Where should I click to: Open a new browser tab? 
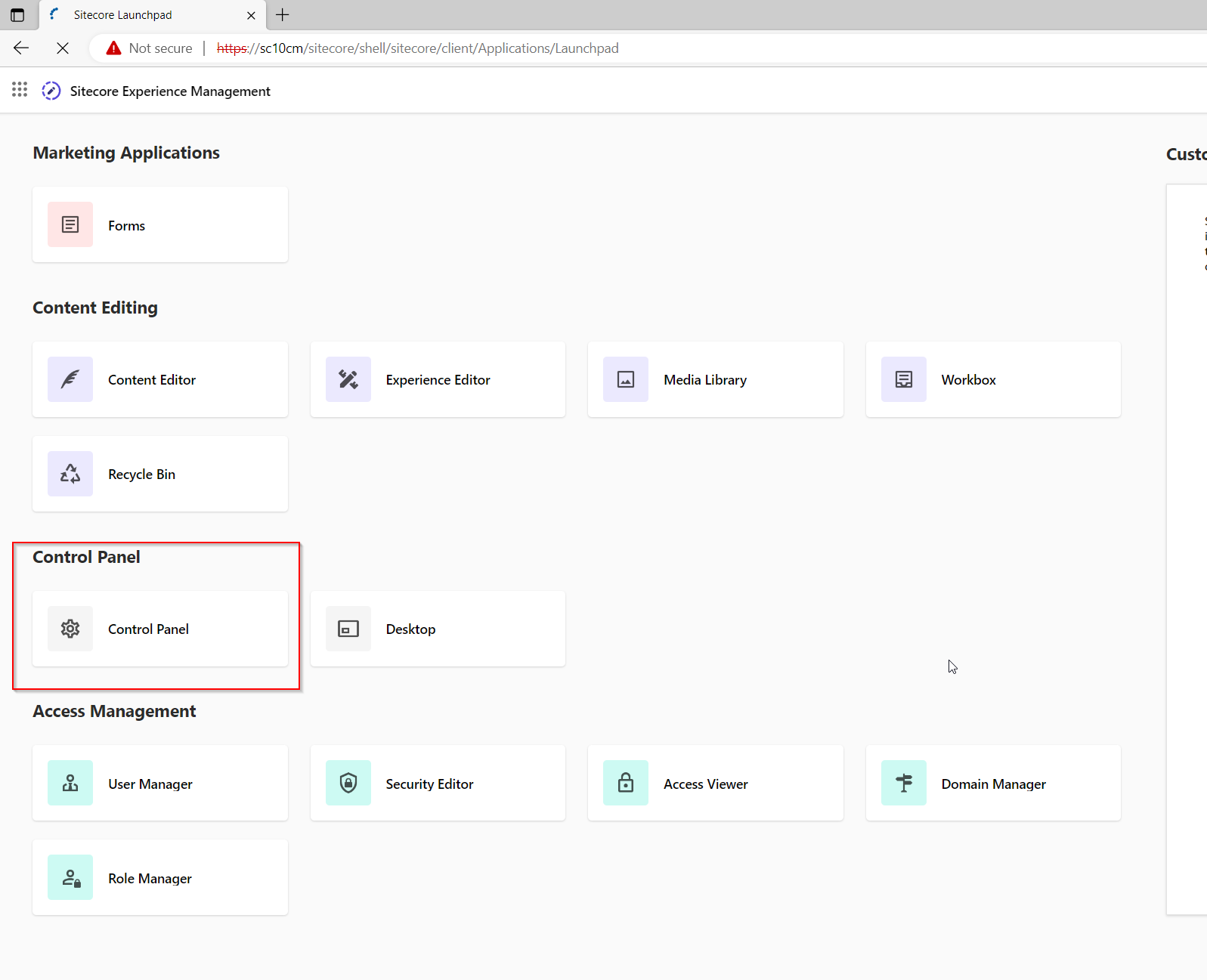283,14
